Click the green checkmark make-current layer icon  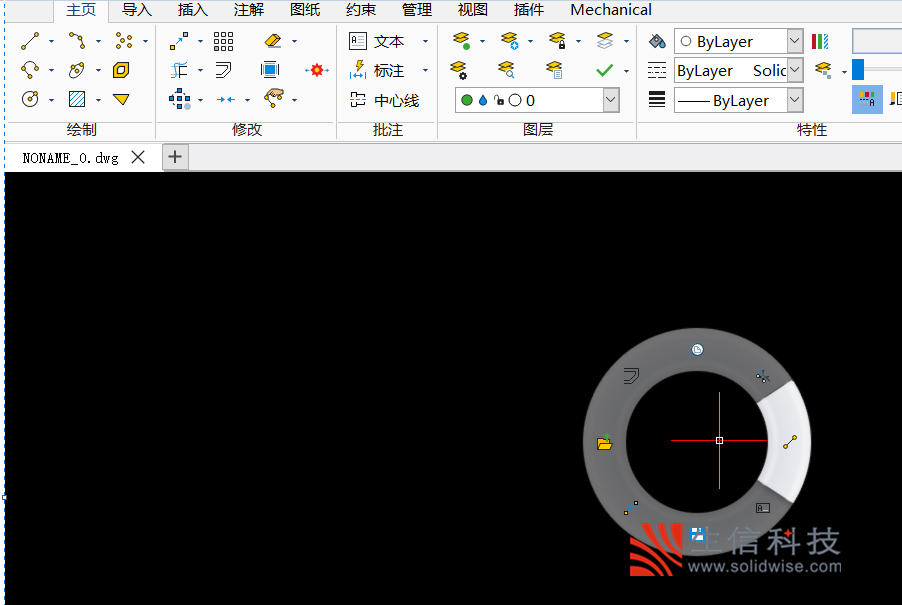coord(604,70)
